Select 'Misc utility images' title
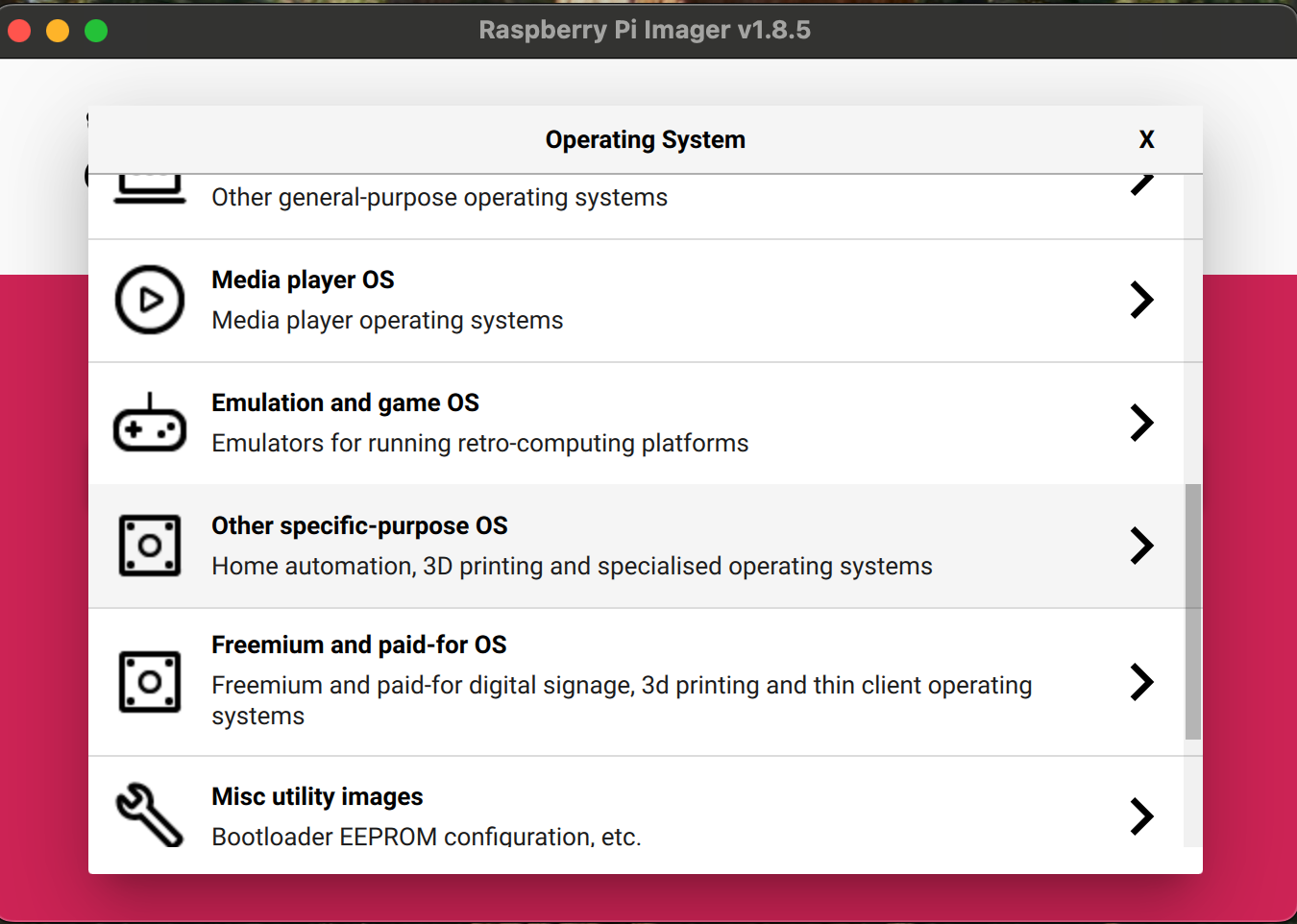 pyautogui.click(x=317, y=796)
